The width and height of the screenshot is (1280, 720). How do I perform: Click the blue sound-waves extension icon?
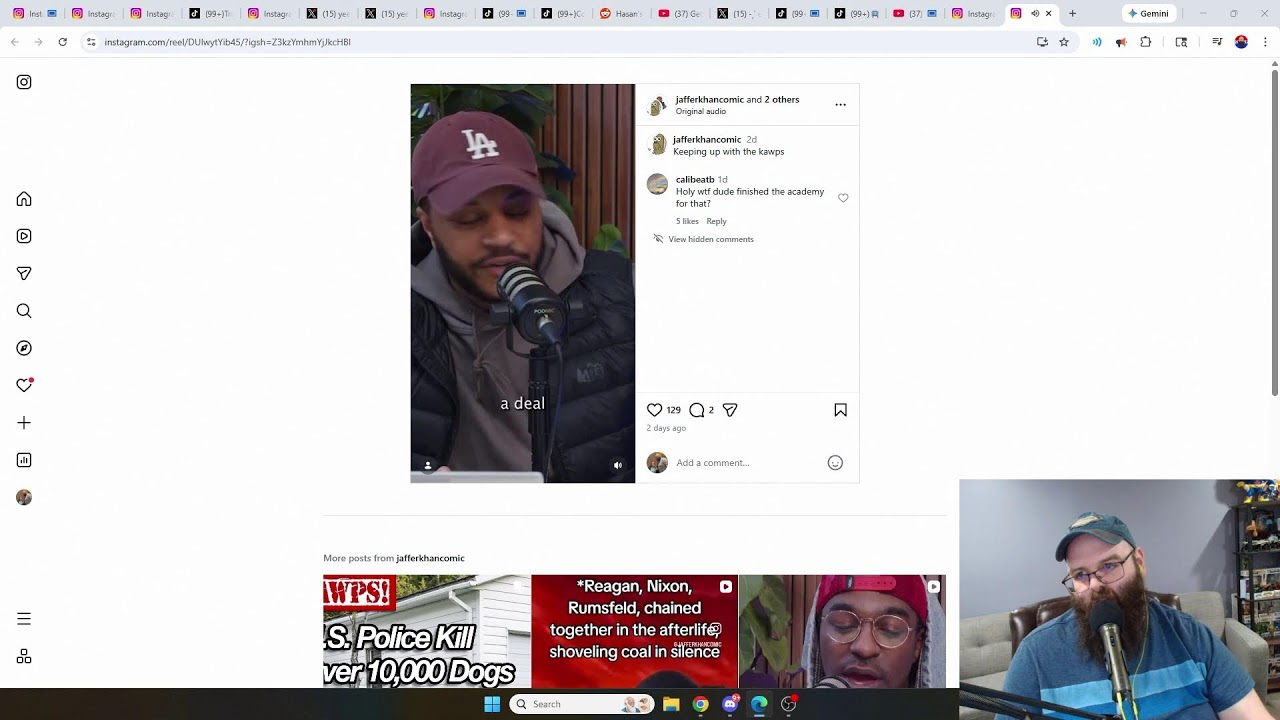tap(1097, 42)
